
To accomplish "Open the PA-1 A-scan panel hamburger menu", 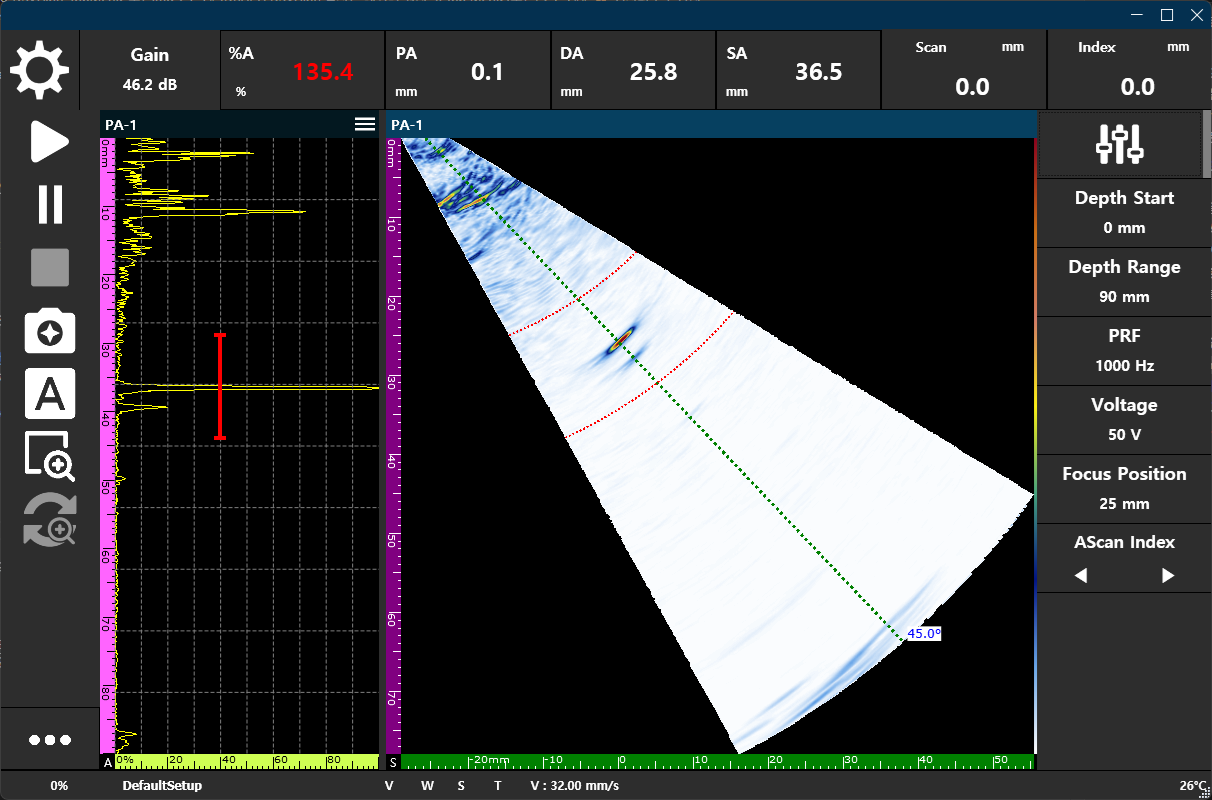I will [365, 124].
